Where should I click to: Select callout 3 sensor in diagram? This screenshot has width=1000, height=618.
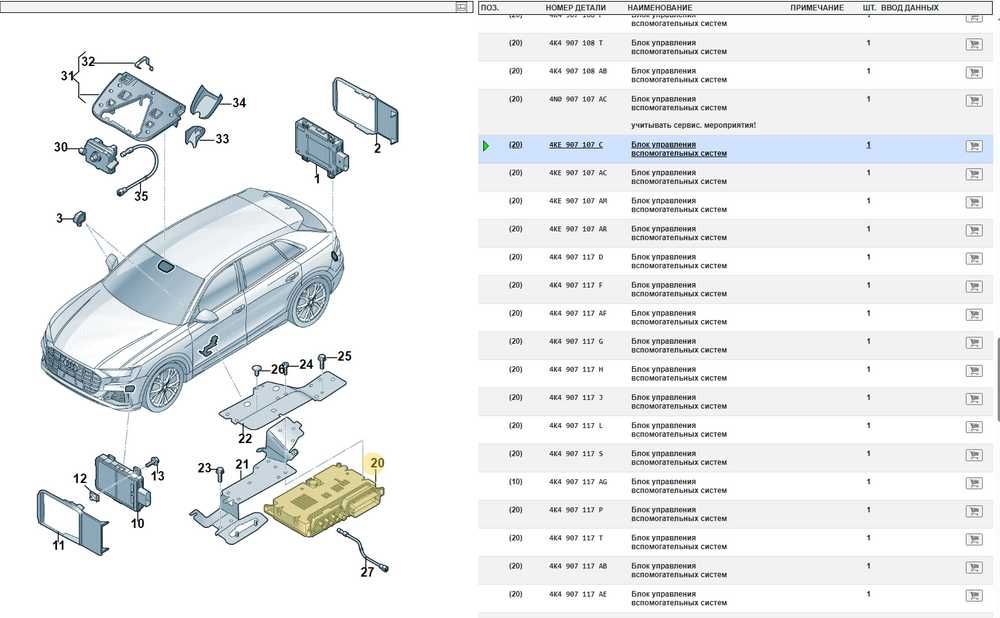click(x=59, y=218)
